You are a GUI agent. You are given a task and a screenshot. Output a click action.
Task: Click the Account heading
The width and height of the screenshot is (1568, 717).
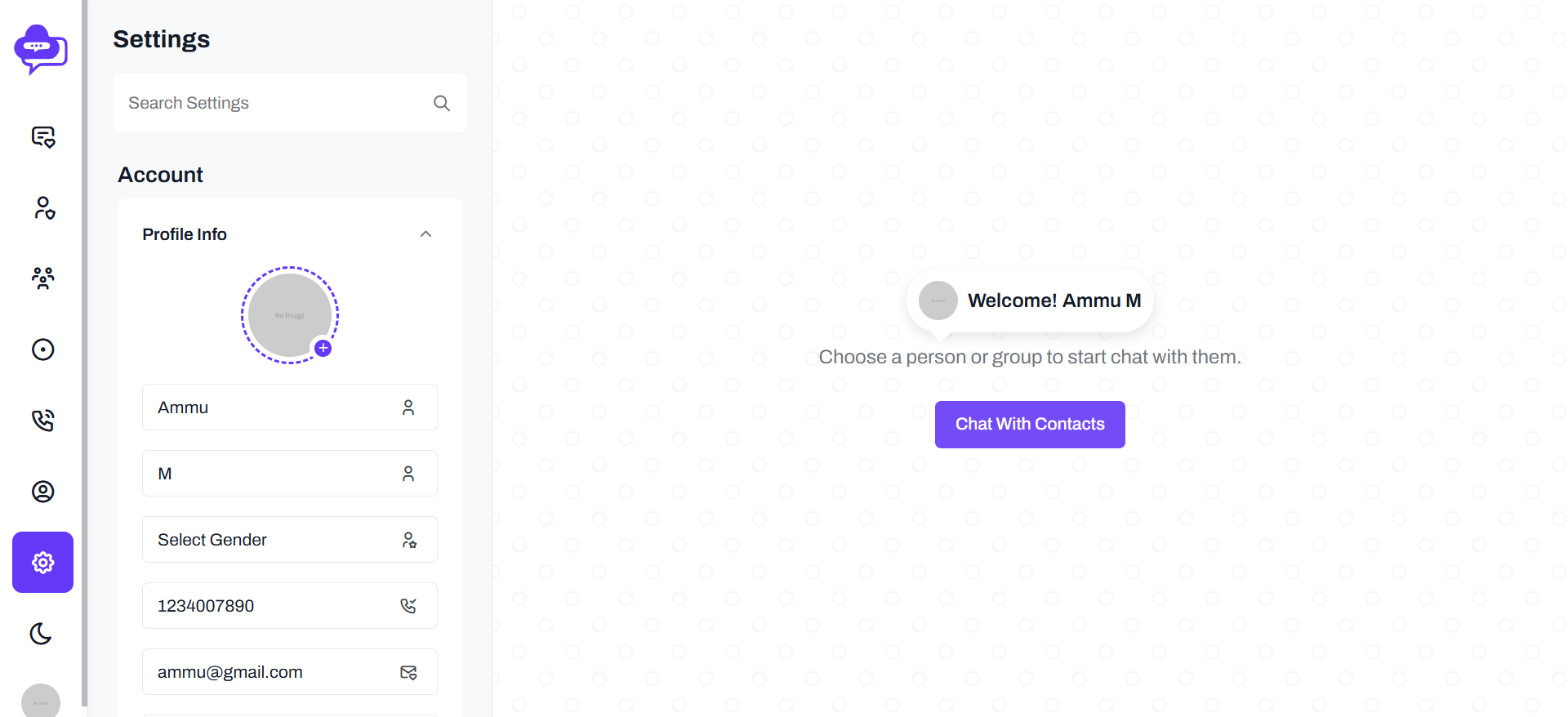[x=161, y=175]
